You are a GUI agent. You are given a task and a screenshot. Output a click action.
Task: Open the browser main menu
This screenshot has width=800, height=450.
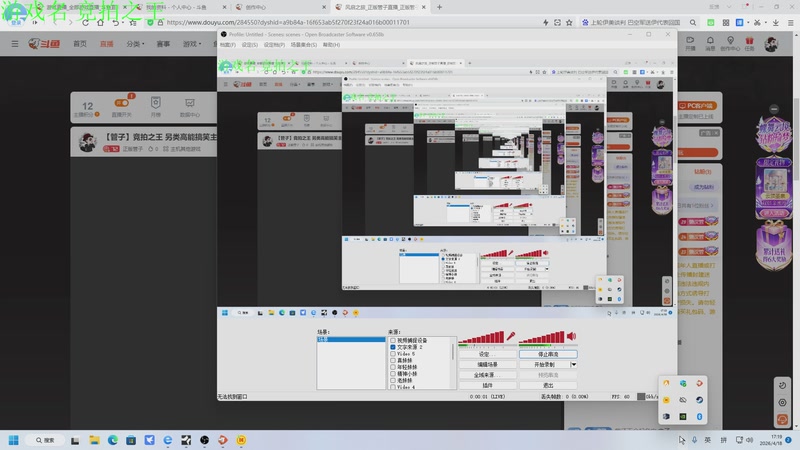tap(790, 22)
